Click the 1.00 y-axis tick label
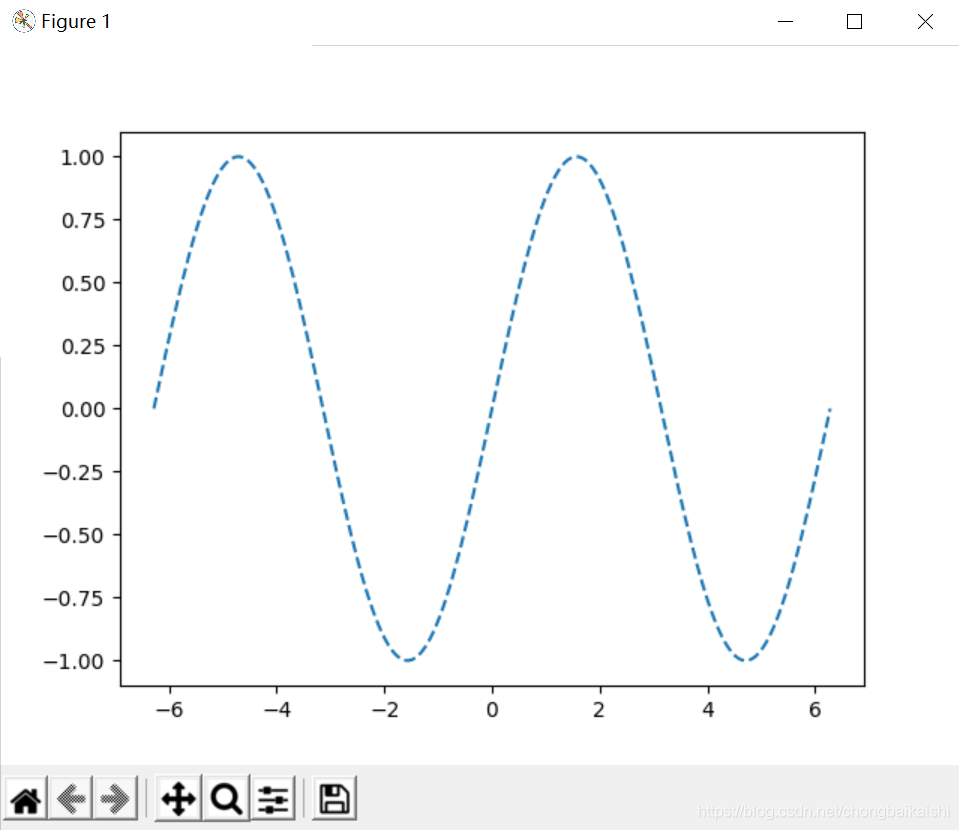This screenshot has width=959, height=830. click(83, 158)
